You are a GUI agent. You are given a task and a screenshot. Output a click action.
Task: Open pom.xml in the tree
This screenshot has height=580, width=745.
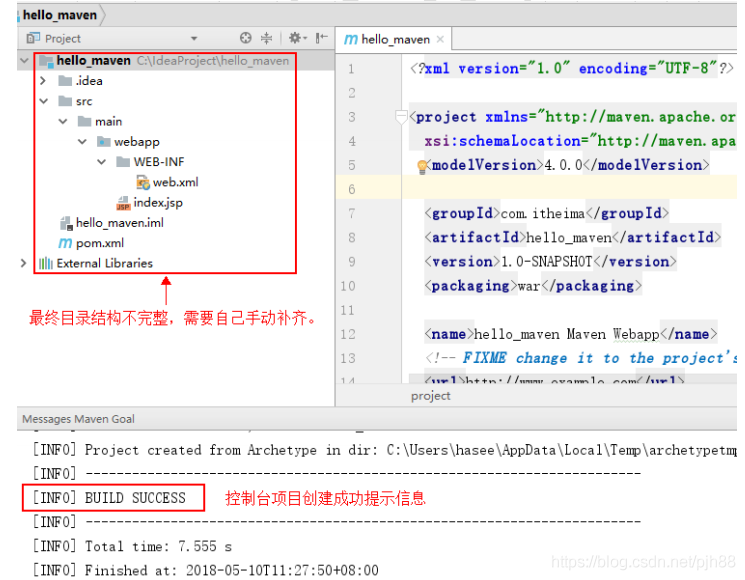click(100, 243)
